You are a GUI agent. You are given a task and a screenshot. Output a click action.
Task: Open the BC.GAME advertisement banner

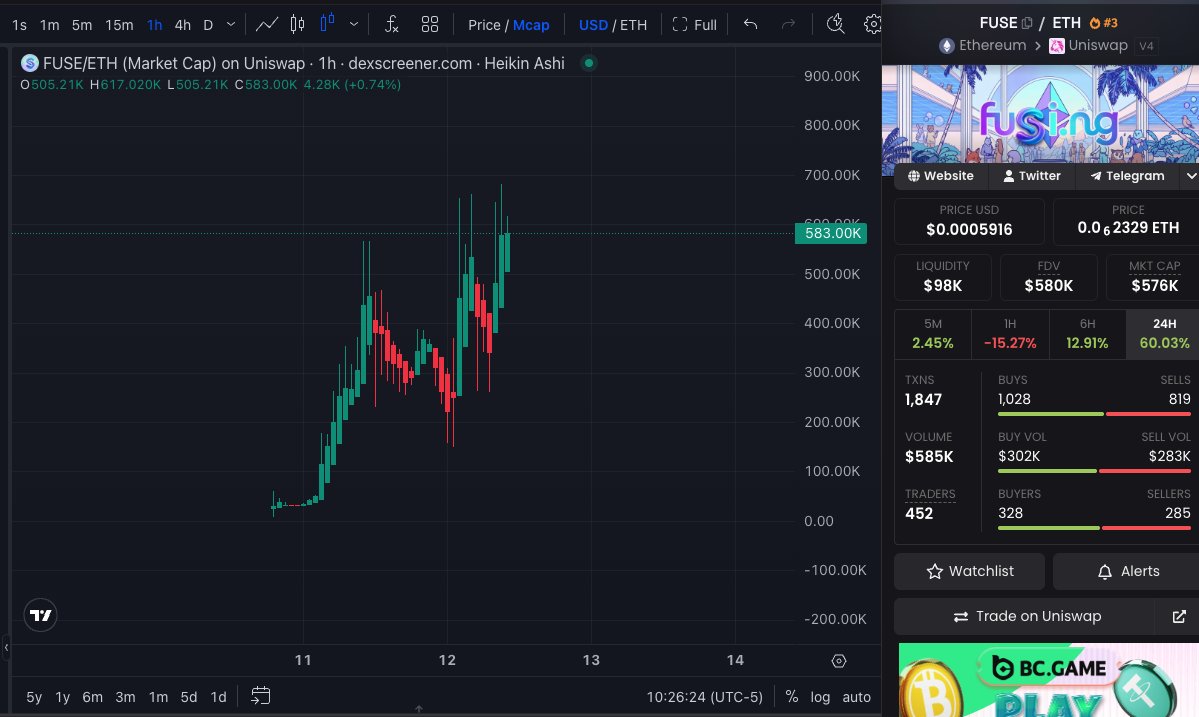(1048, 680)
